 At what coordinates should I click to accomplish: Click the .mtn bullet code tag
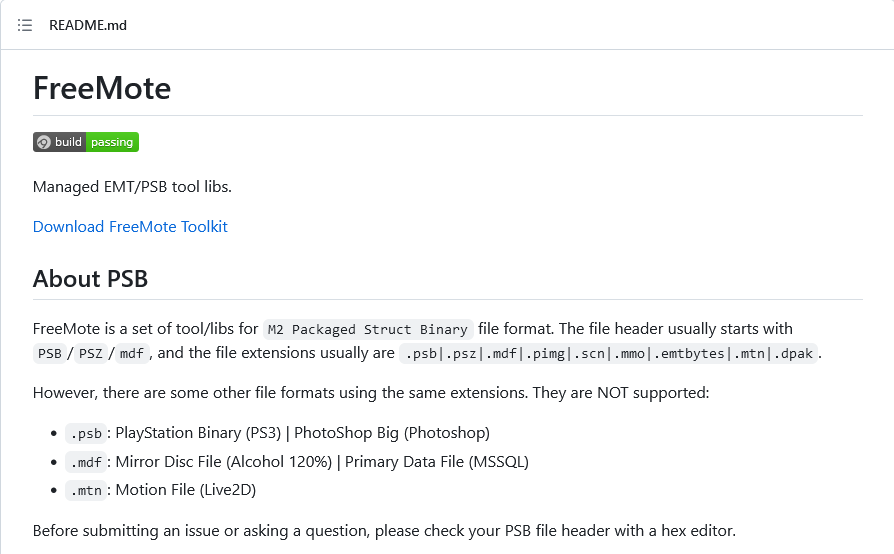(x=86, y=491)
